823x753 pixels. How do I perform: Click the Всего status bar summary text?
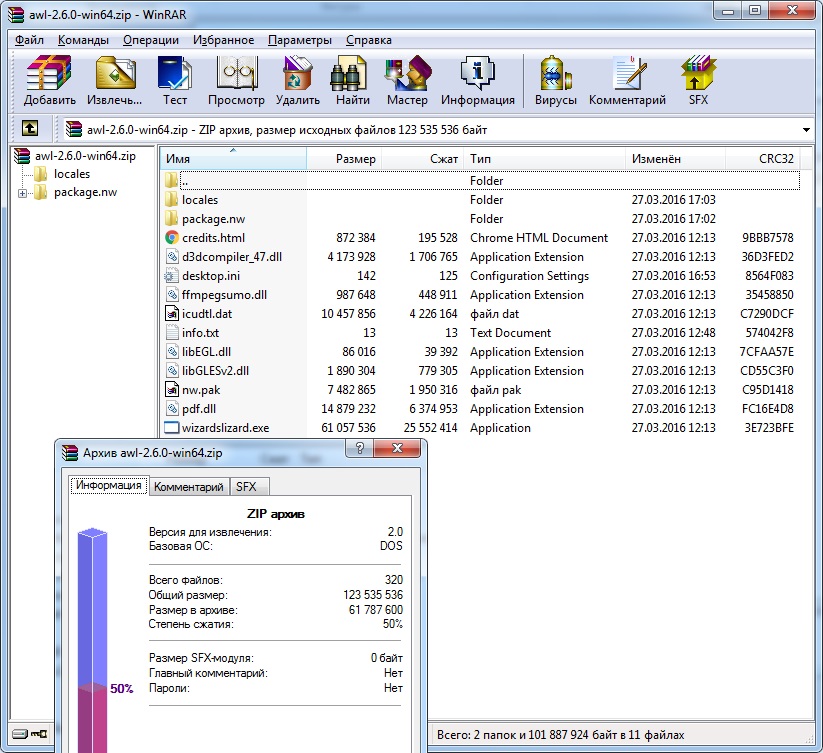click(561, 735)
